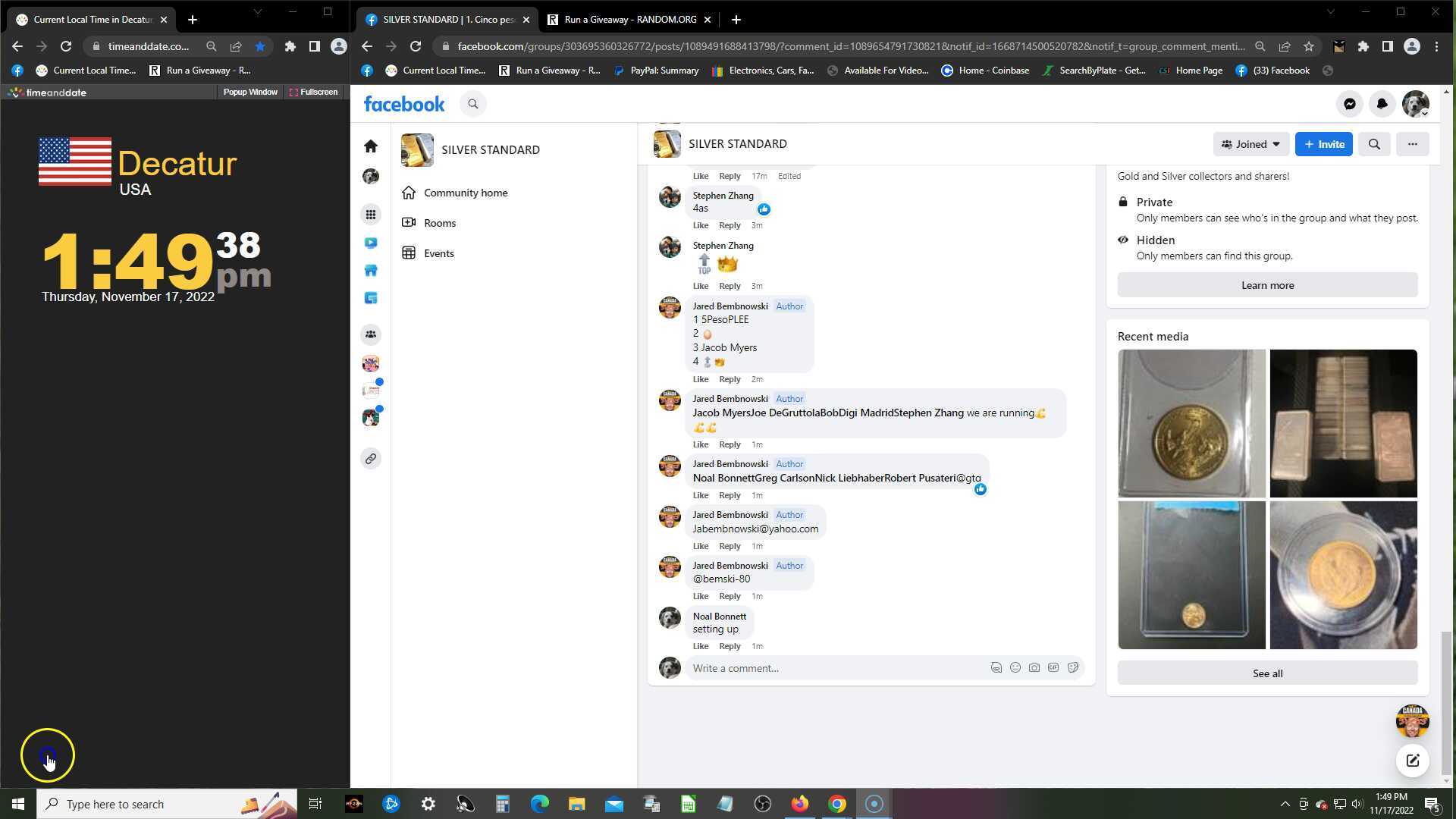The height and width of the screenshot is (819, 1456).
Task: Open Chrome three-dot menu in Facebook window
Action: pos(1436,46)
